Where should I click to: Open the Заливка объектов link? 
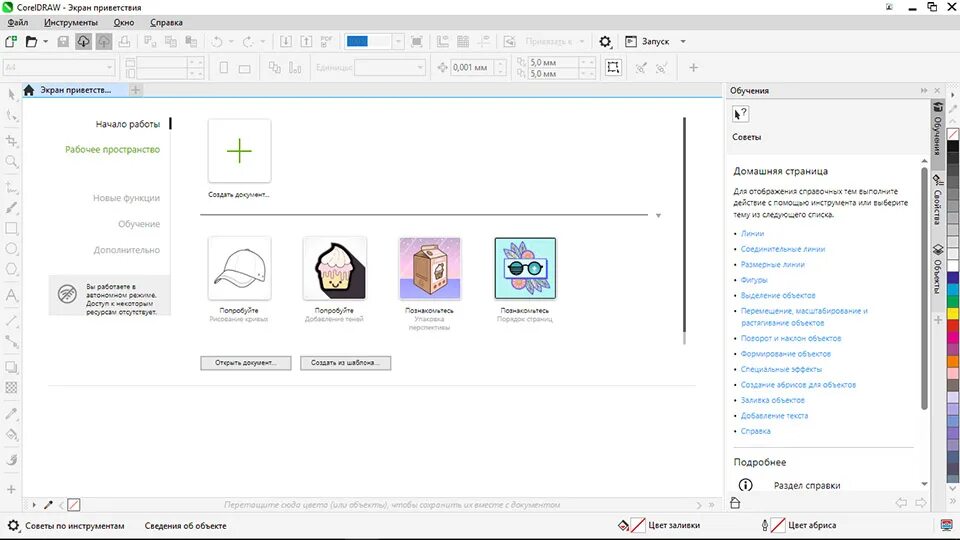point(773,400)
